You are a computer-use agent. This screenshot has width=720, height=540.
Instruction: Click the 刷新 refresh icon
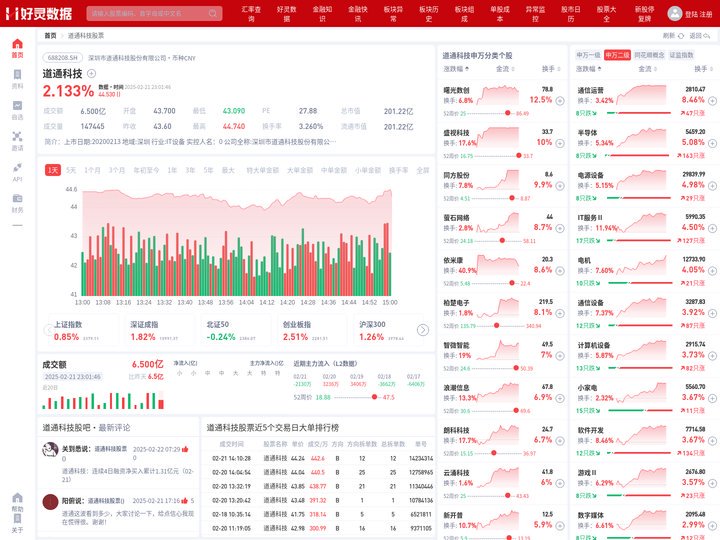pos(681,35)
